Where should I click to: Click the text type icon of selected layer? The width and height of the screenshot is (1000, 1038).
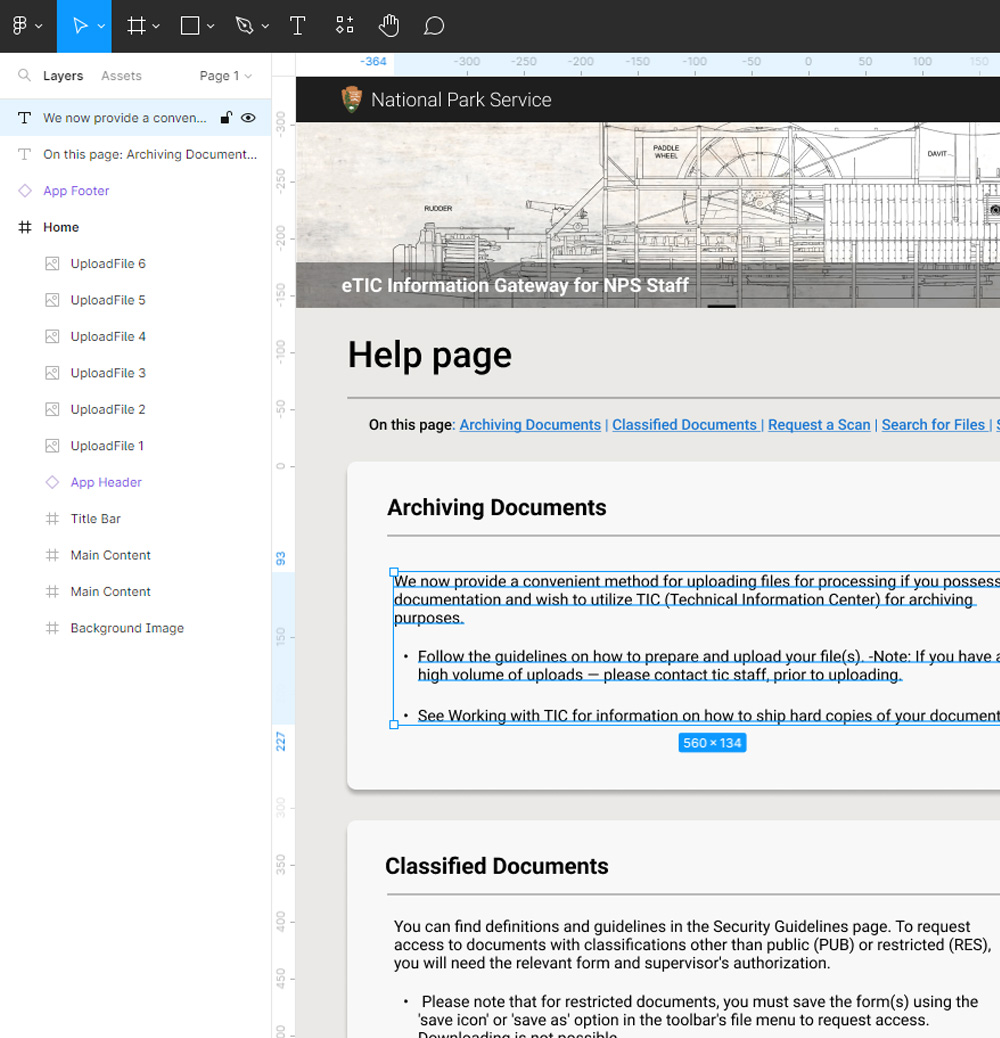24,118
